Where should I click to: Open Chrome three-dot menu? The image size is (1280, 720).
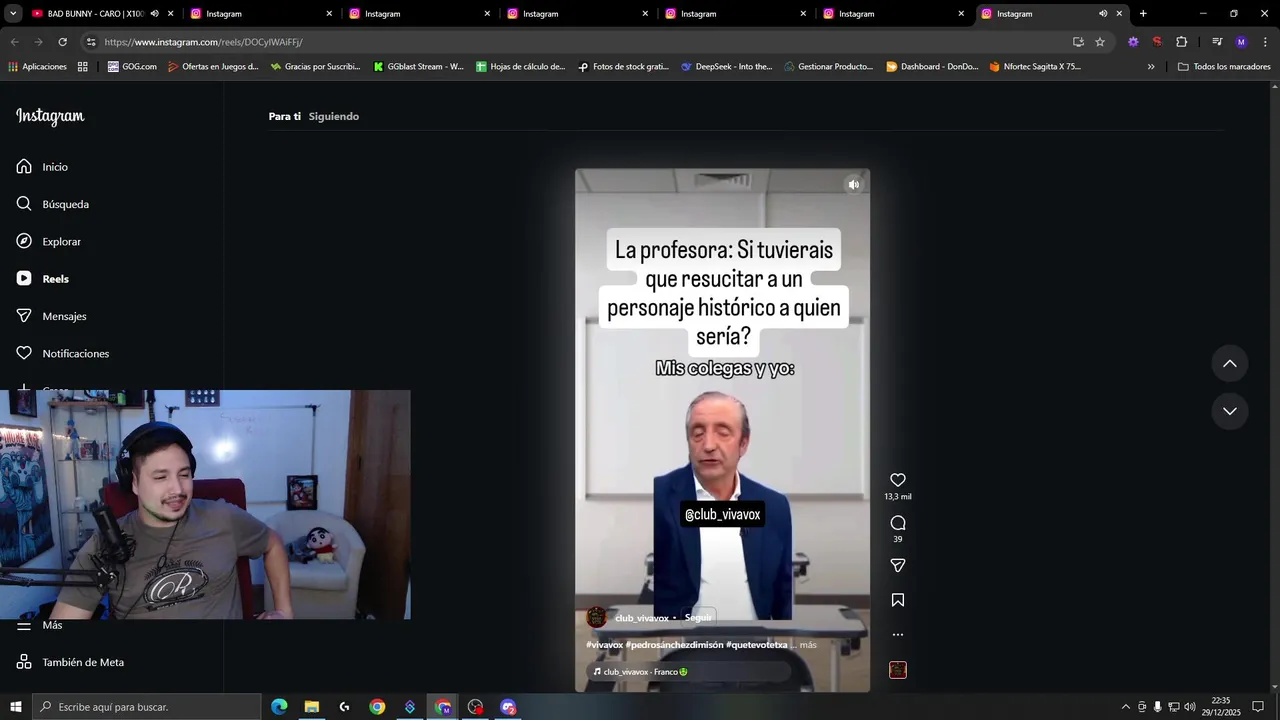(x=1265, y=42)
